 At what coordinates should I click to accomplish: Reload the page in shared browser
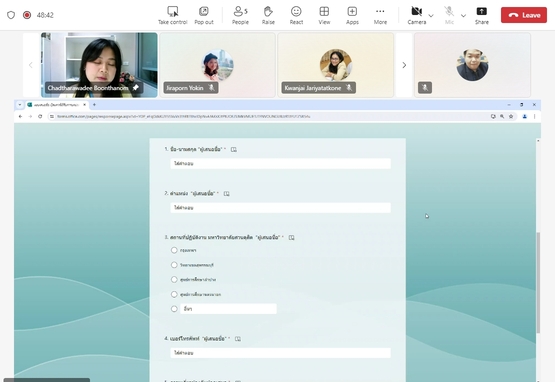(40, 116)
